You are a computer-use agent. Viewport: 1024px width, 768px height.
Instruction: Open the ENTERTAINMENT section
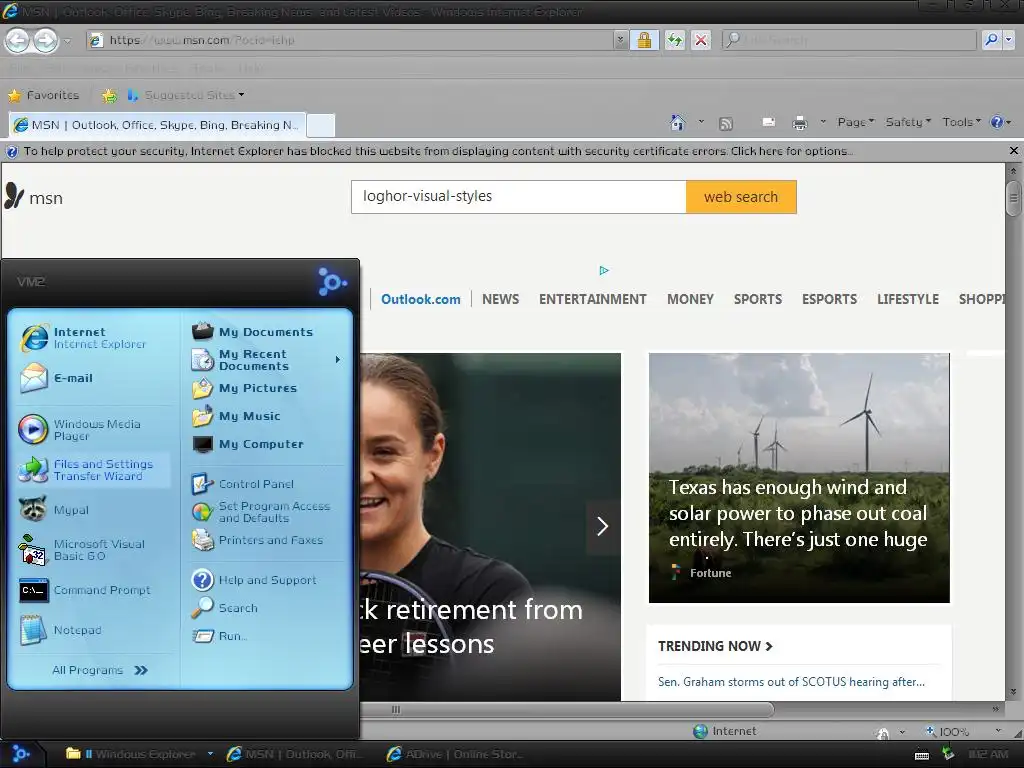pyautogui.click(x=592, y=299)
